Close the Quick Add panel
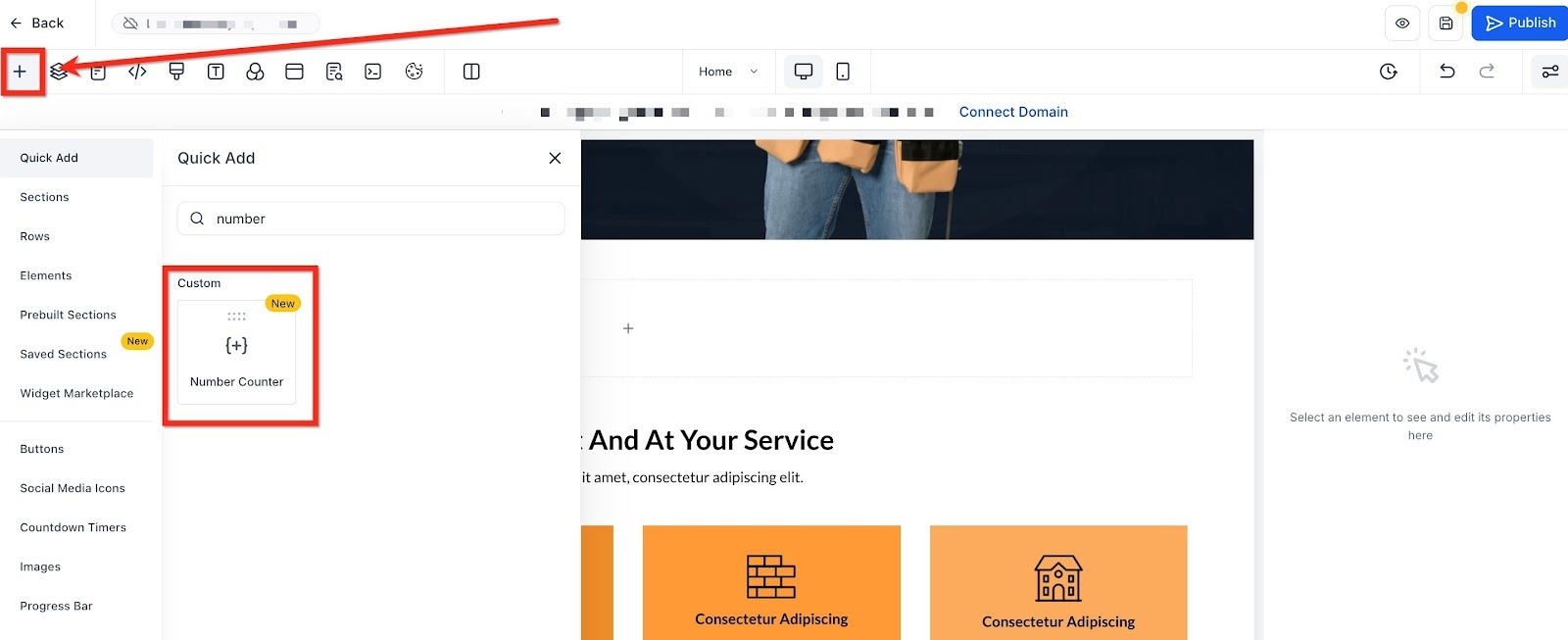This screenshot has height=640, width=1568. [x=555, y=158]
